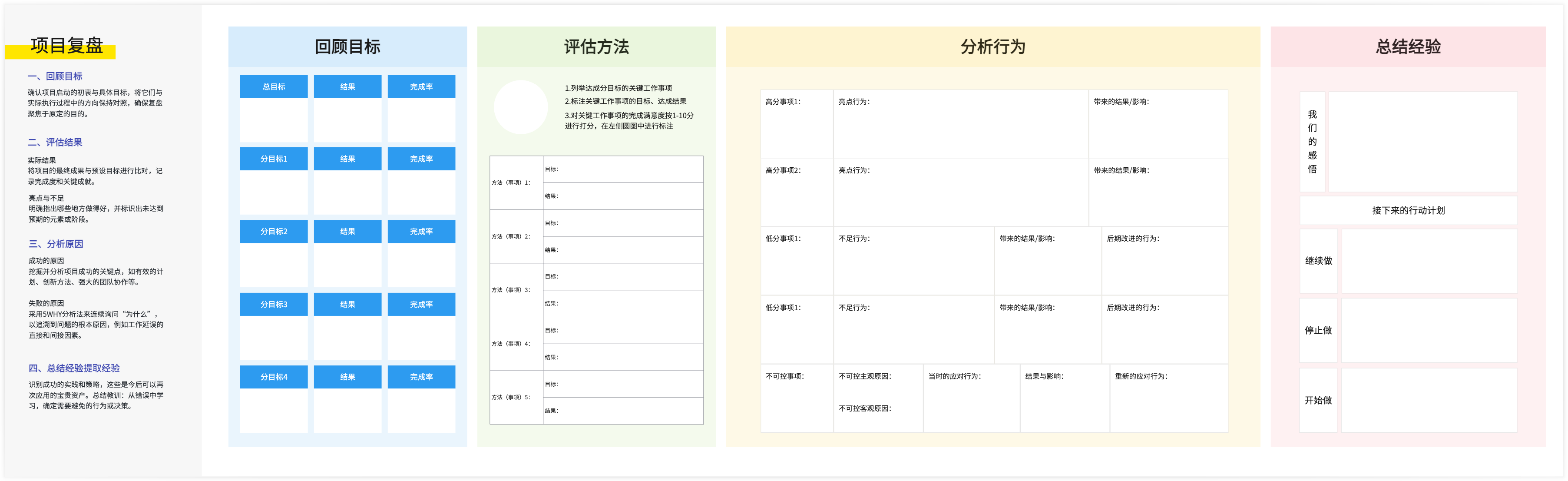Click the 接下来的行动计划 bar
Screen dimensions: 1568x481
1408,210
